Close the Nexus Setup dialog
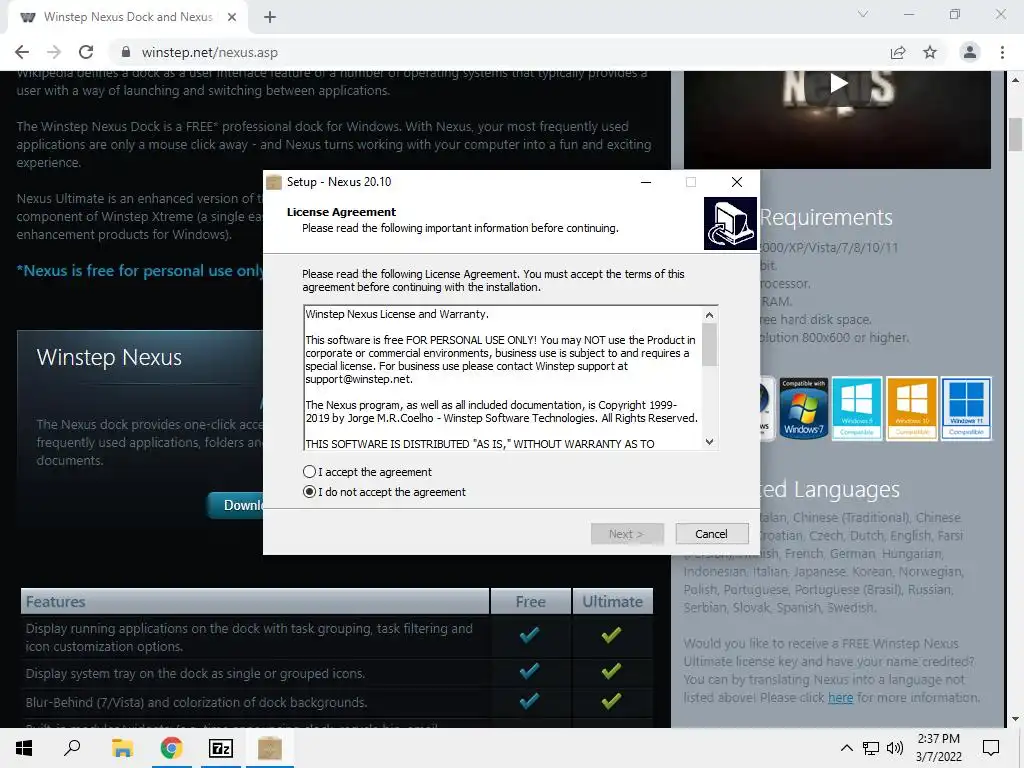This screenshot has width=1024, height=768. pyautogui.click(x=737, y=182)
